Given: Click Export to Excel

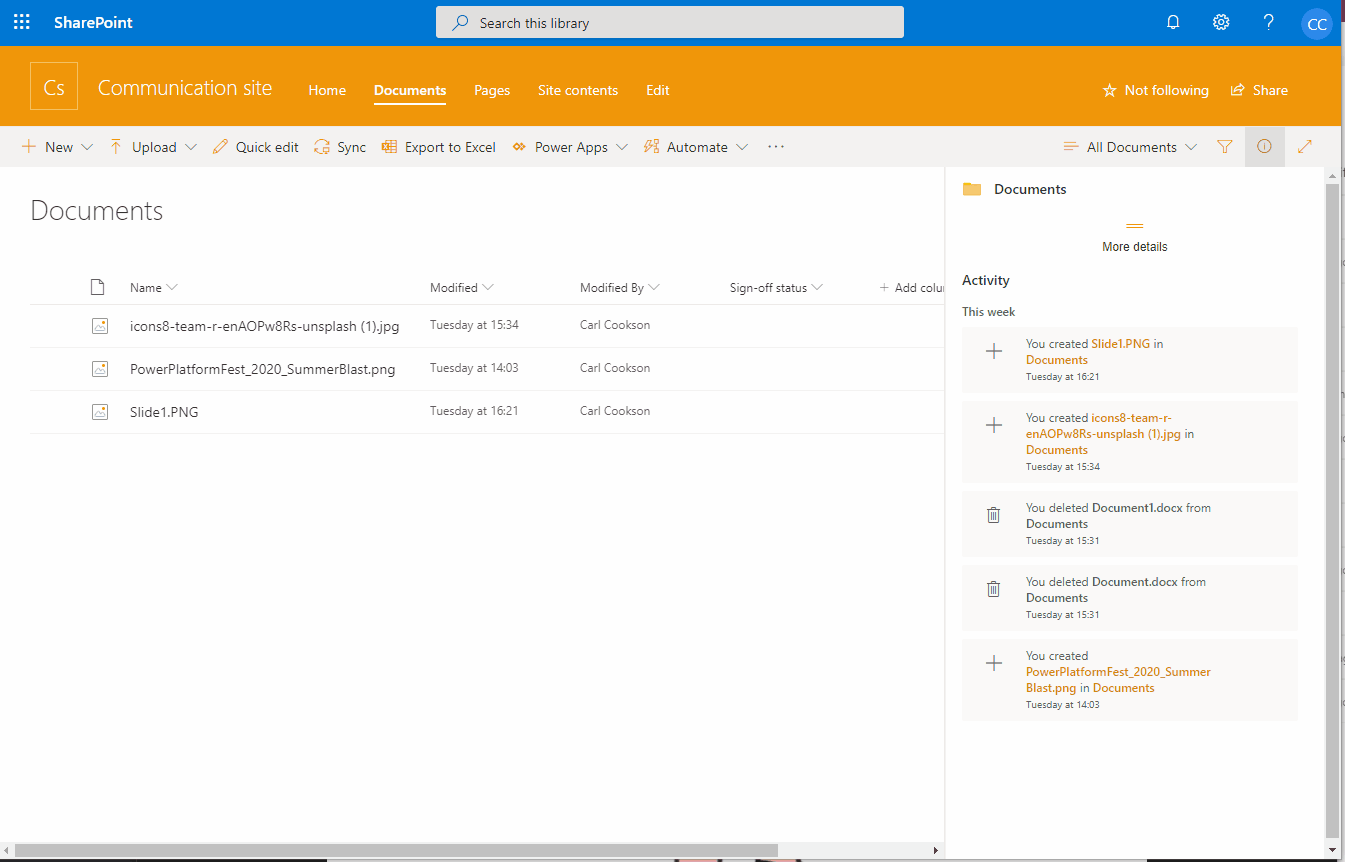Looking at the screenshot, I should [439, 147].
